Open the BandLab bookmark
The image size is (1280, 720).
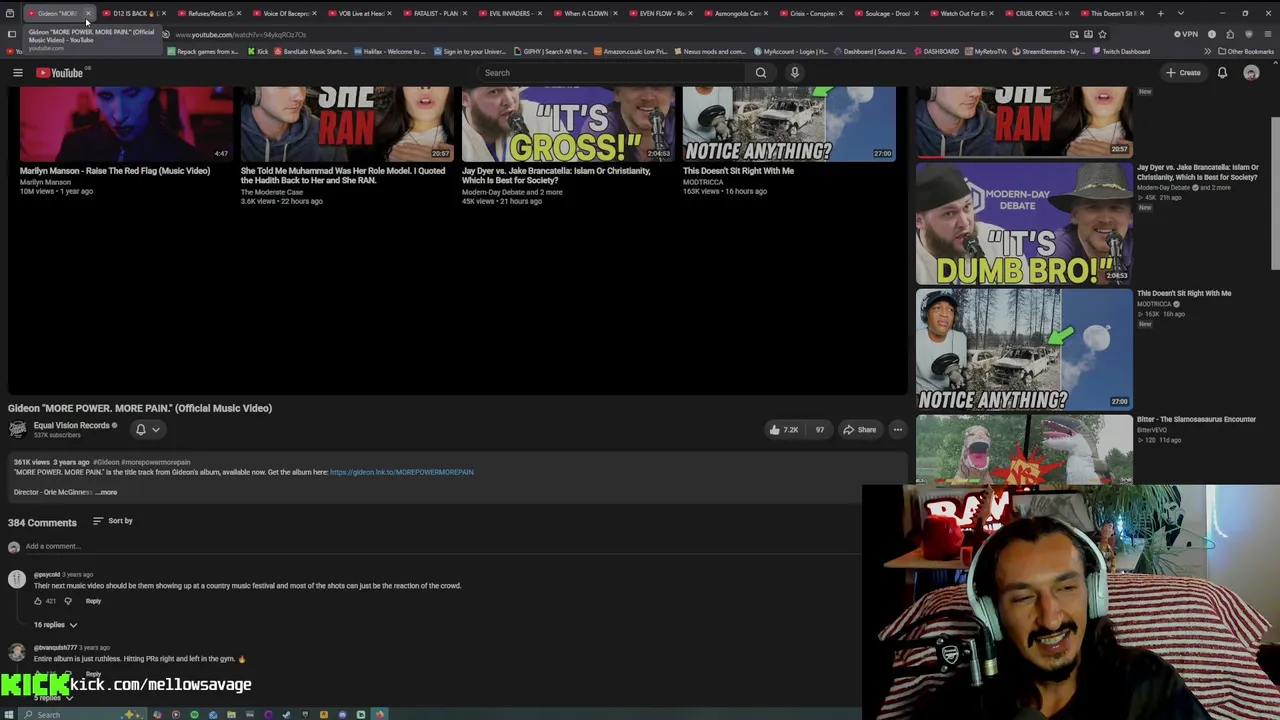[310, 52]
